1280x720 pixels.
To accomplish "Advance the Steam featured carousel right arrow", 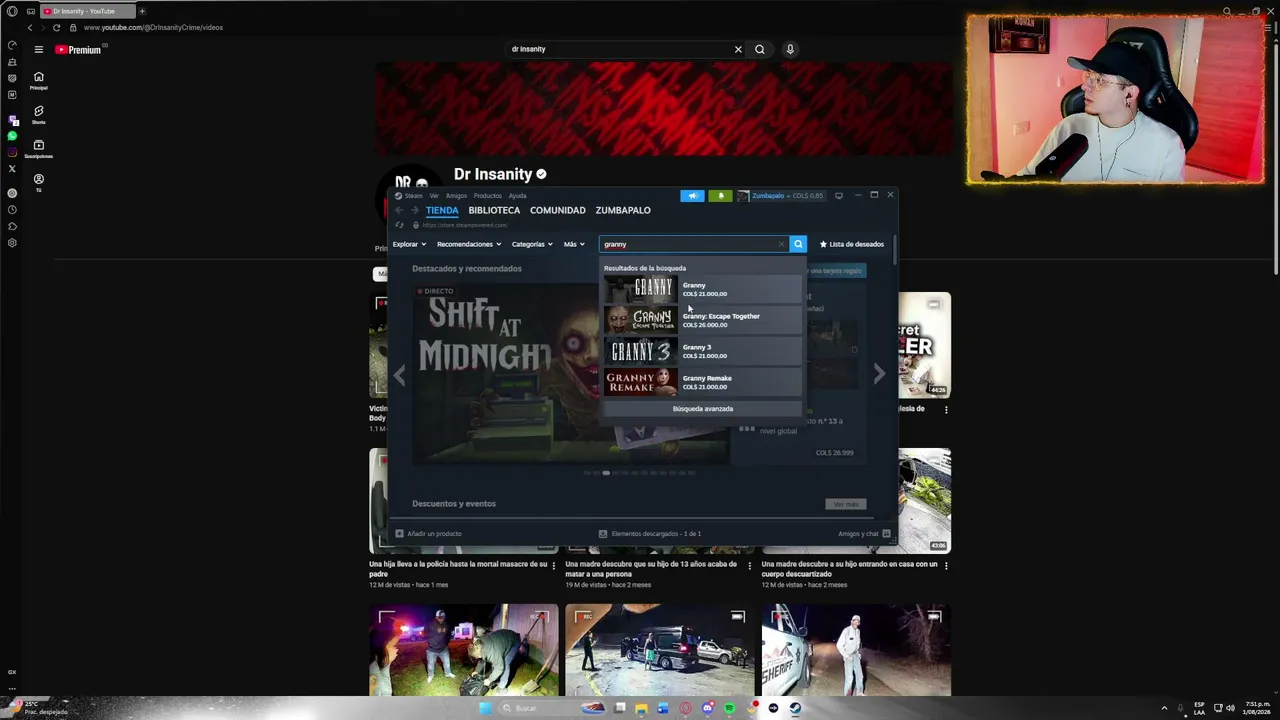I will pos(879,375).
